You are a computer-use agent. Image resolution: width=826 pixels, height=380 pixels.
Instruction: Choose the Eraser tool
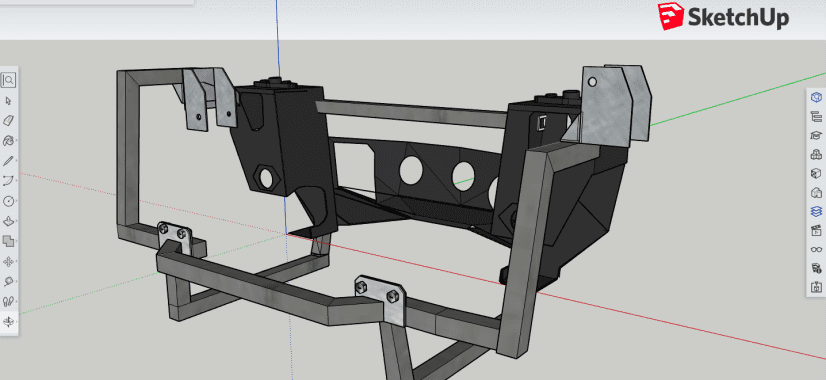coord(9,121)
